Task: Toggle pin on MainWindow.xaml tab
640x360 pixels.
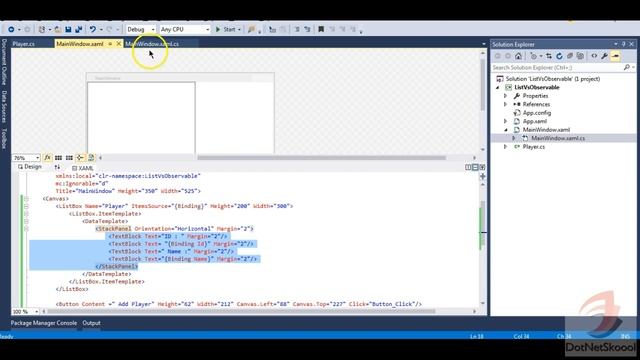Action: pyautogui.click(x=110, y=44)
